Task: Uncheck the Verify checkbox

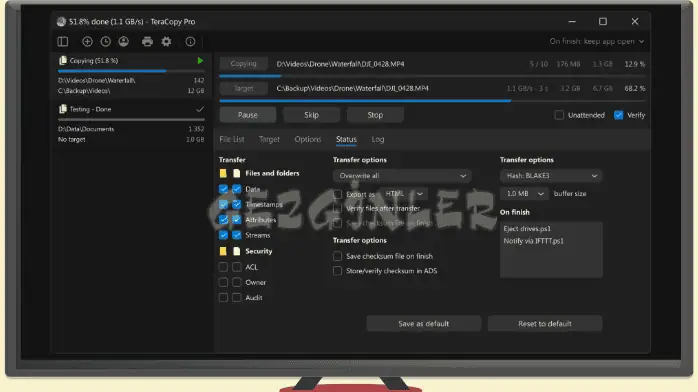Action: pos(619,115)
